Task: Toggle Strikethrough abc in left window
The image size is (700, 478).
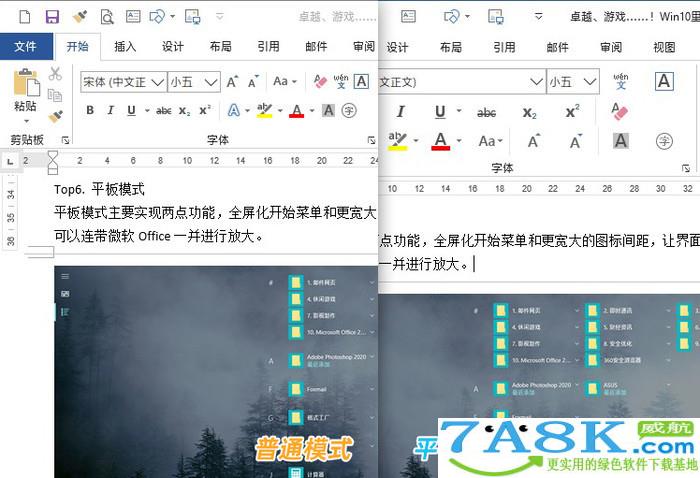Action: (x=163, y=111)
